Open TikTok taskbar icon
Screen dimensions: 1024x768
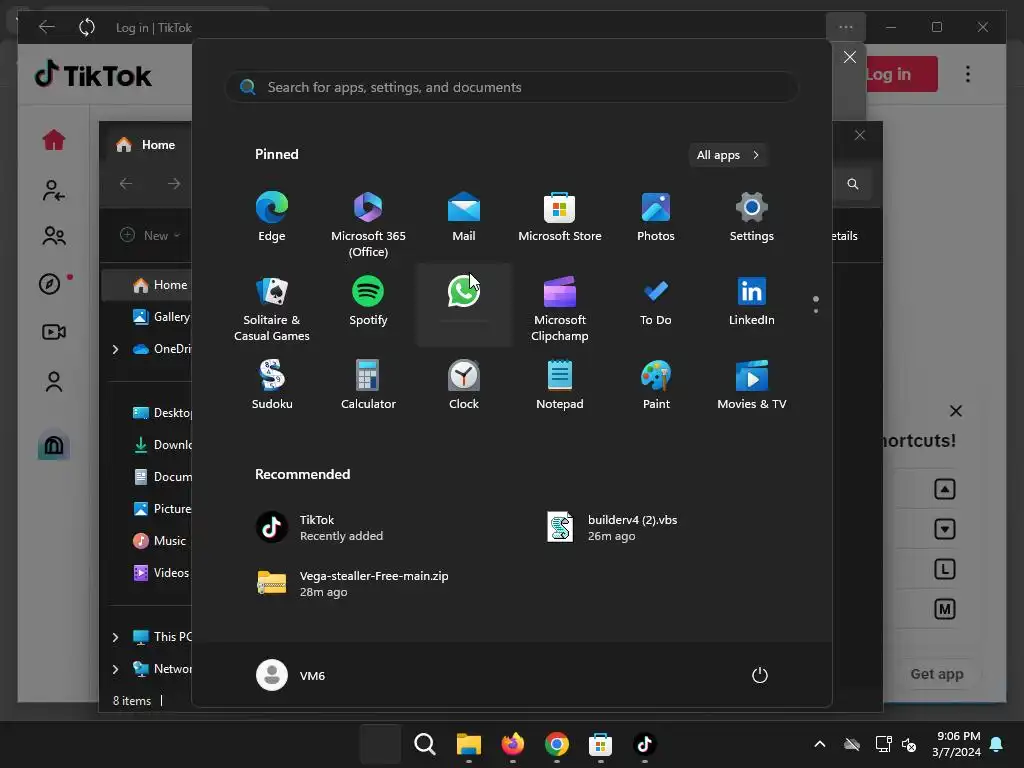(x=645, y=744)
